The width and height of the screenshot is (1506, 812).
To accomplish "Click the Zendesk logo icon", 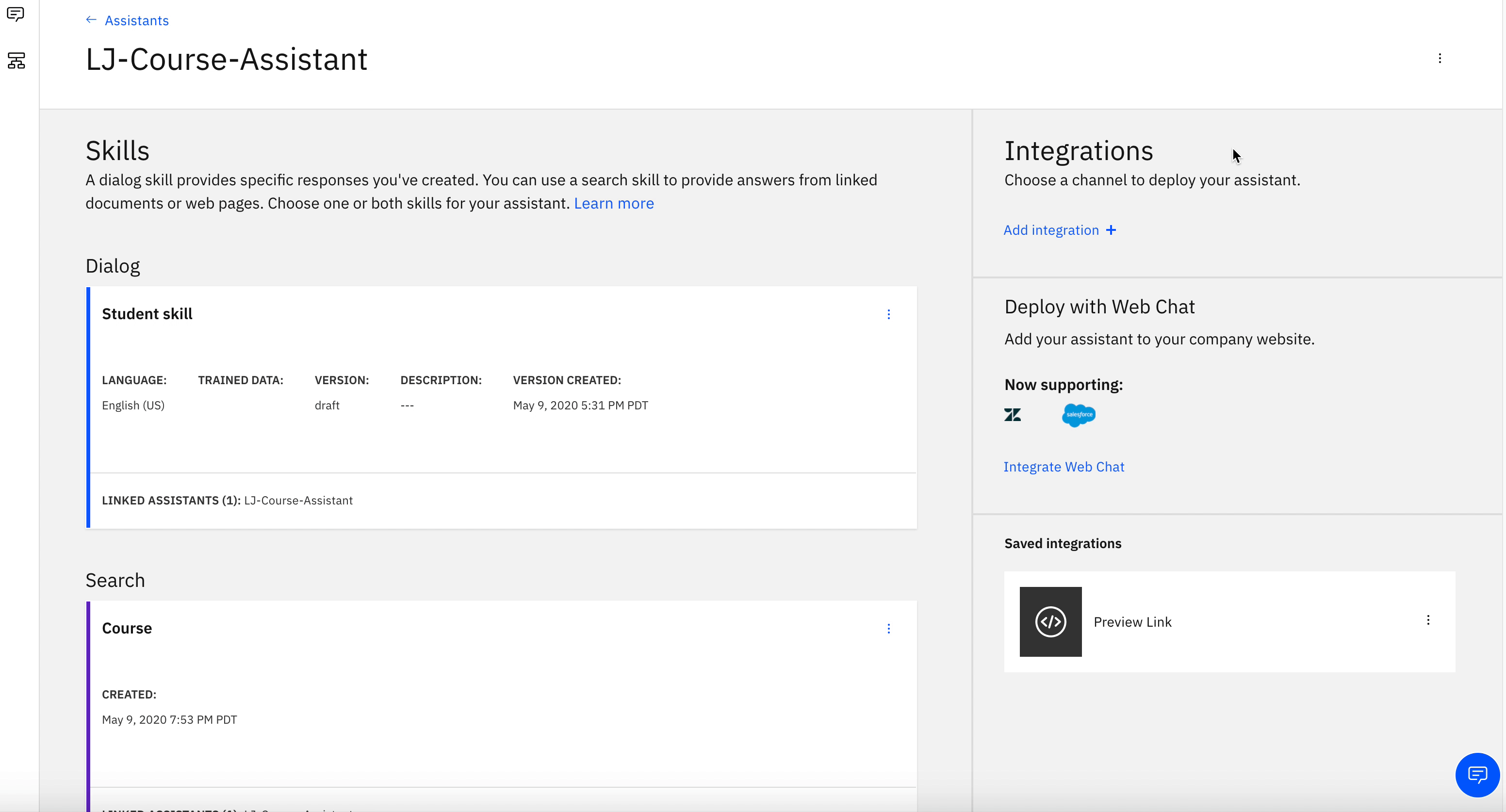I will (x=1013, y=415).
